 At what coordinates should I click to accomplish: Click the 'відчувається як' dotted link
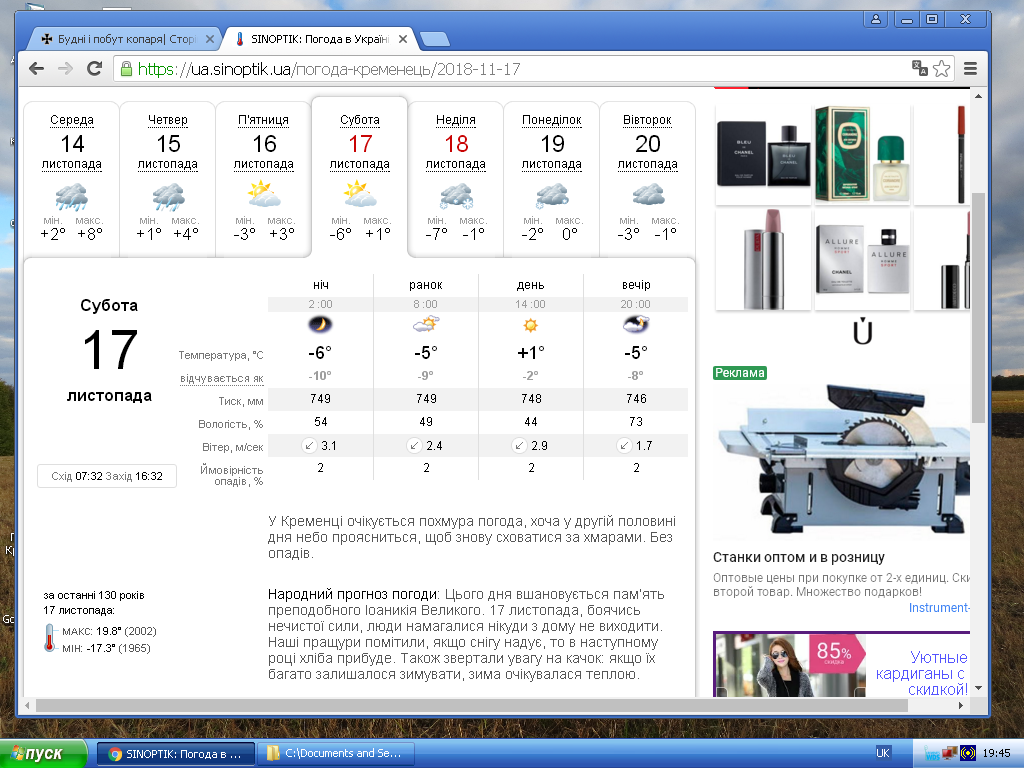coord(222,378)
